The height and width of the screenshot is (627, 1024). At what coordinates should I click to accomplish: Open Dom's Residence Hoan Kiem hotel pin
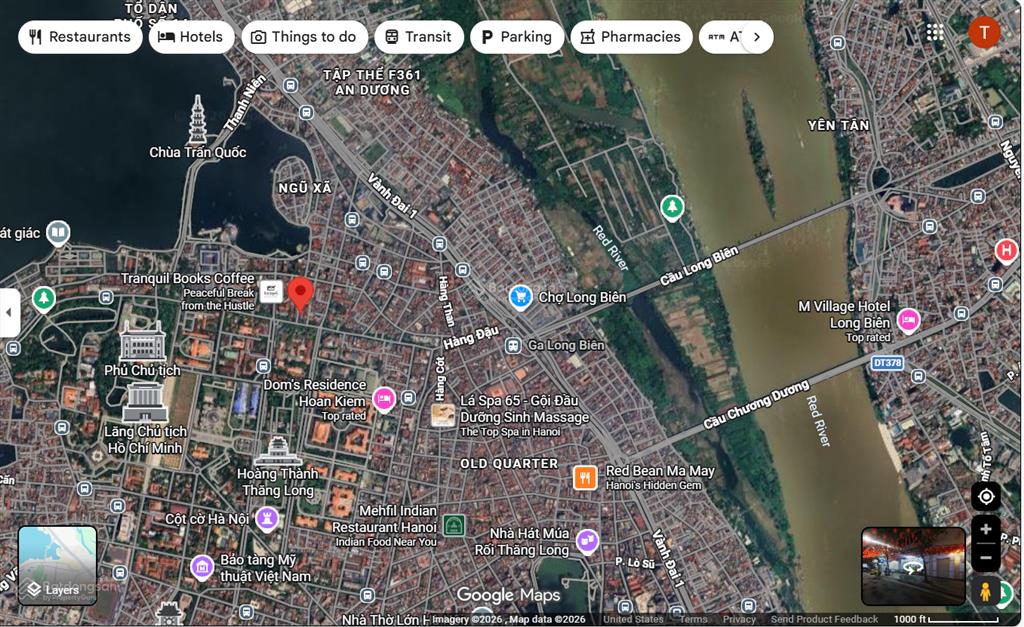(384, 398)
